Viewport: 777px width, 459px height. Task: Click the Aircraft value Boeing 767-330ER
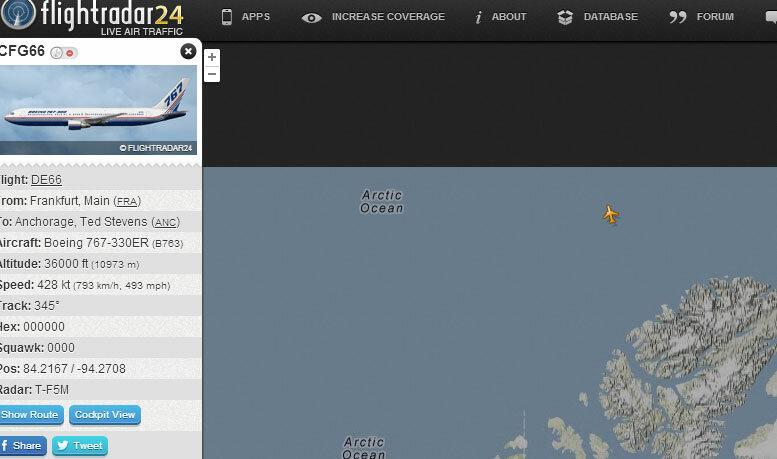click(96, 243)
